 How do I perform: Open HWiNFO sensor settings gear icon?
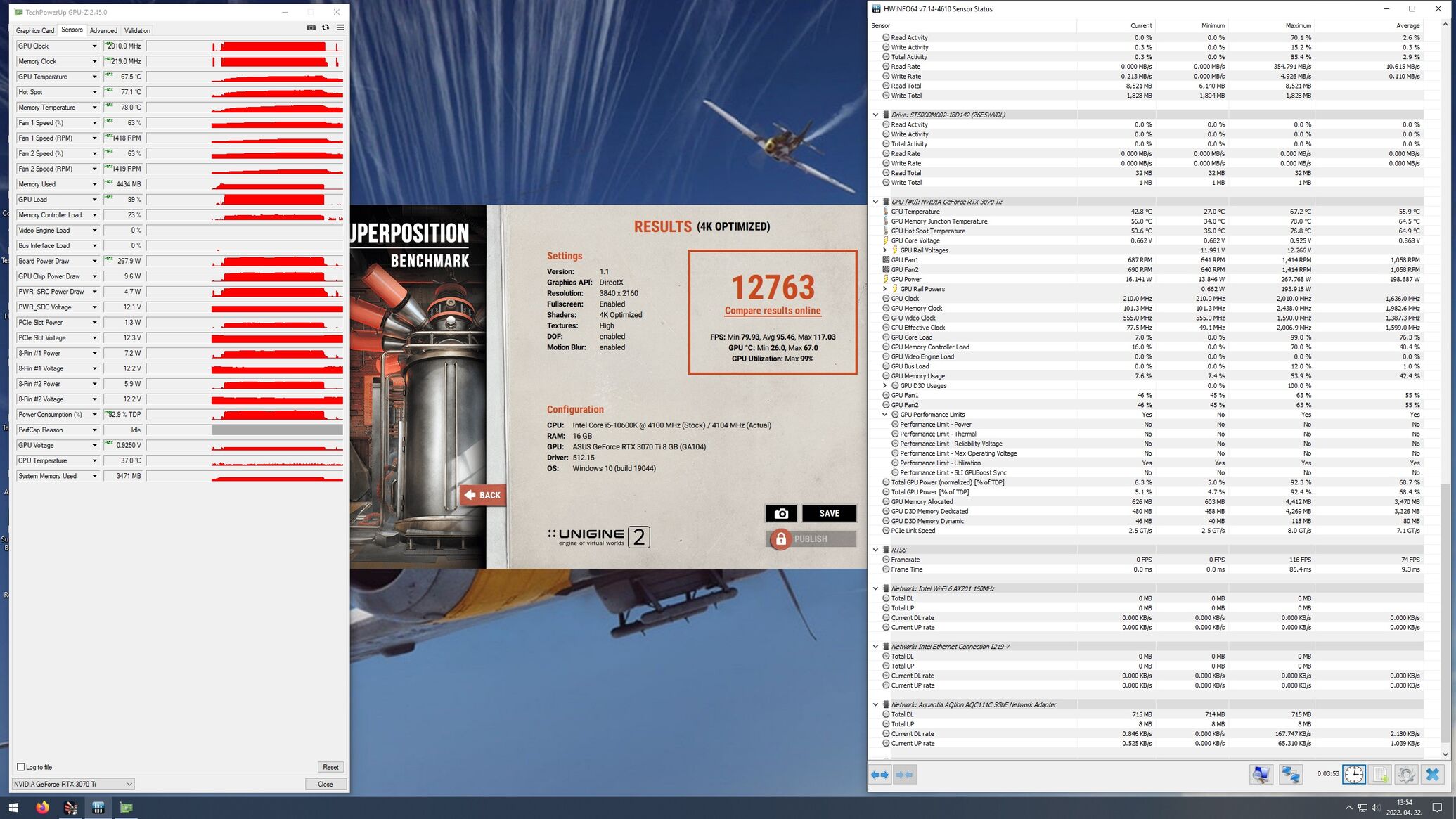pyautogui.click(x=1405, y=775)
